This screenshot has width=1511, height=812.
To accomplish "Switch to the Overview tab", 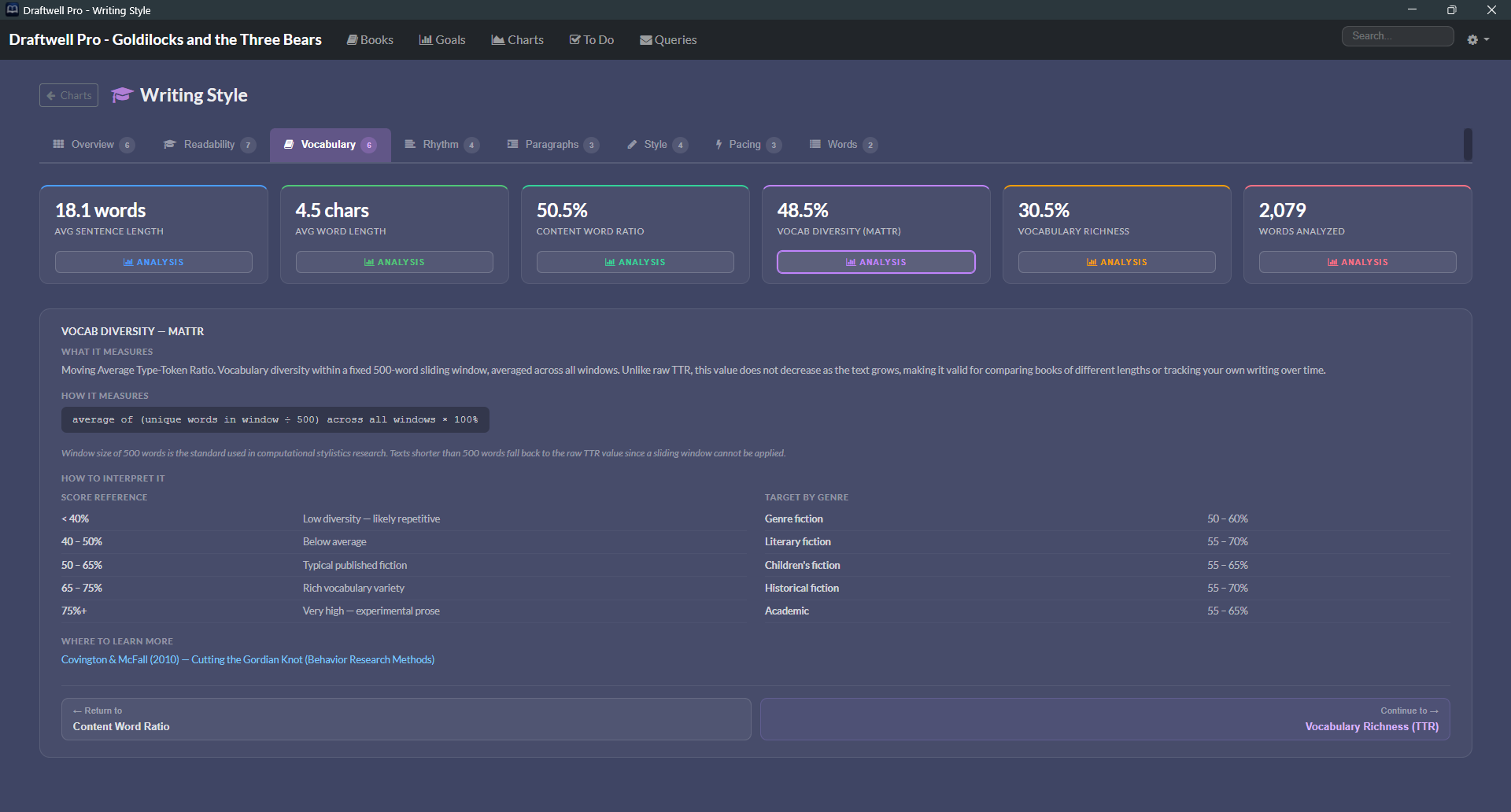I will (x=94, y=145).
